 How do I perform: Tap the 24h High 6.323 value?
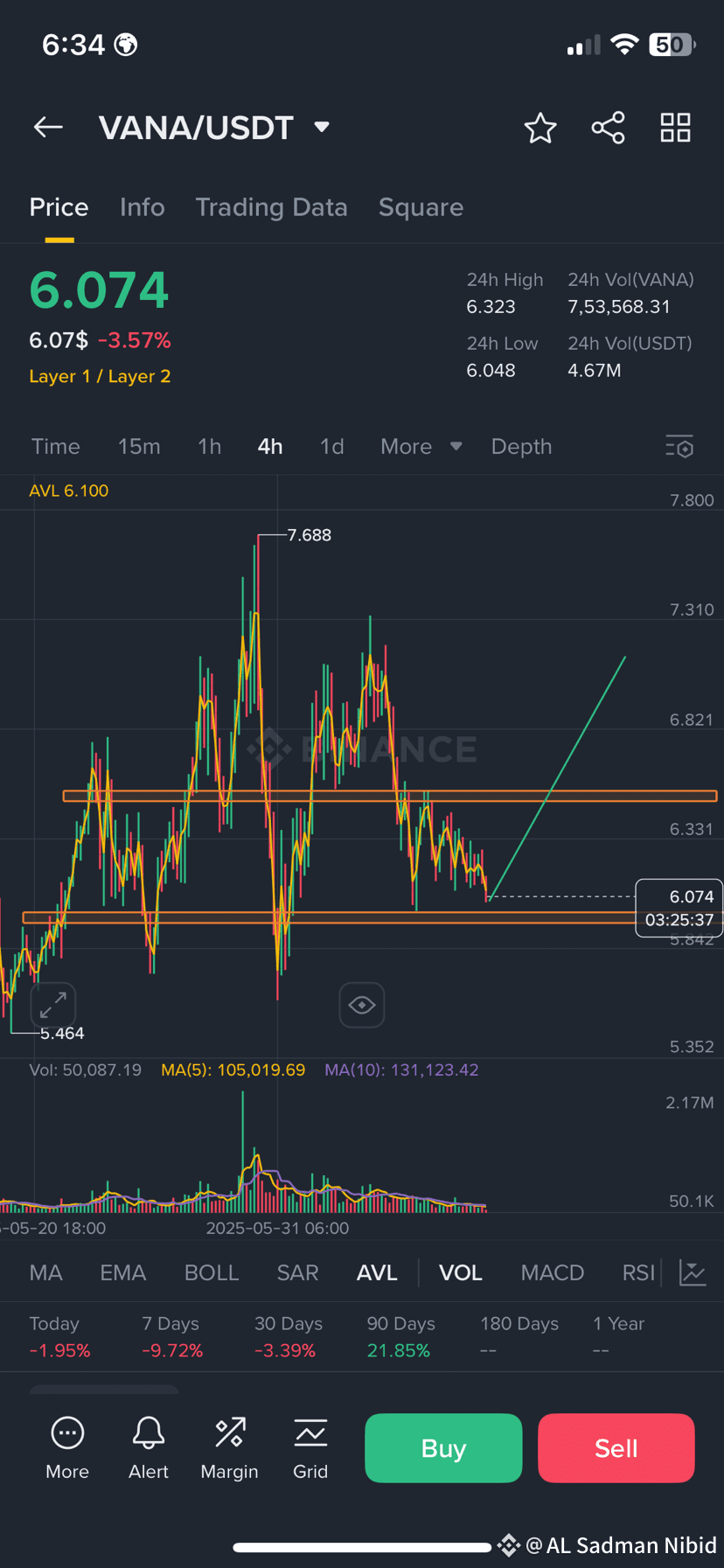click(491, 307)
